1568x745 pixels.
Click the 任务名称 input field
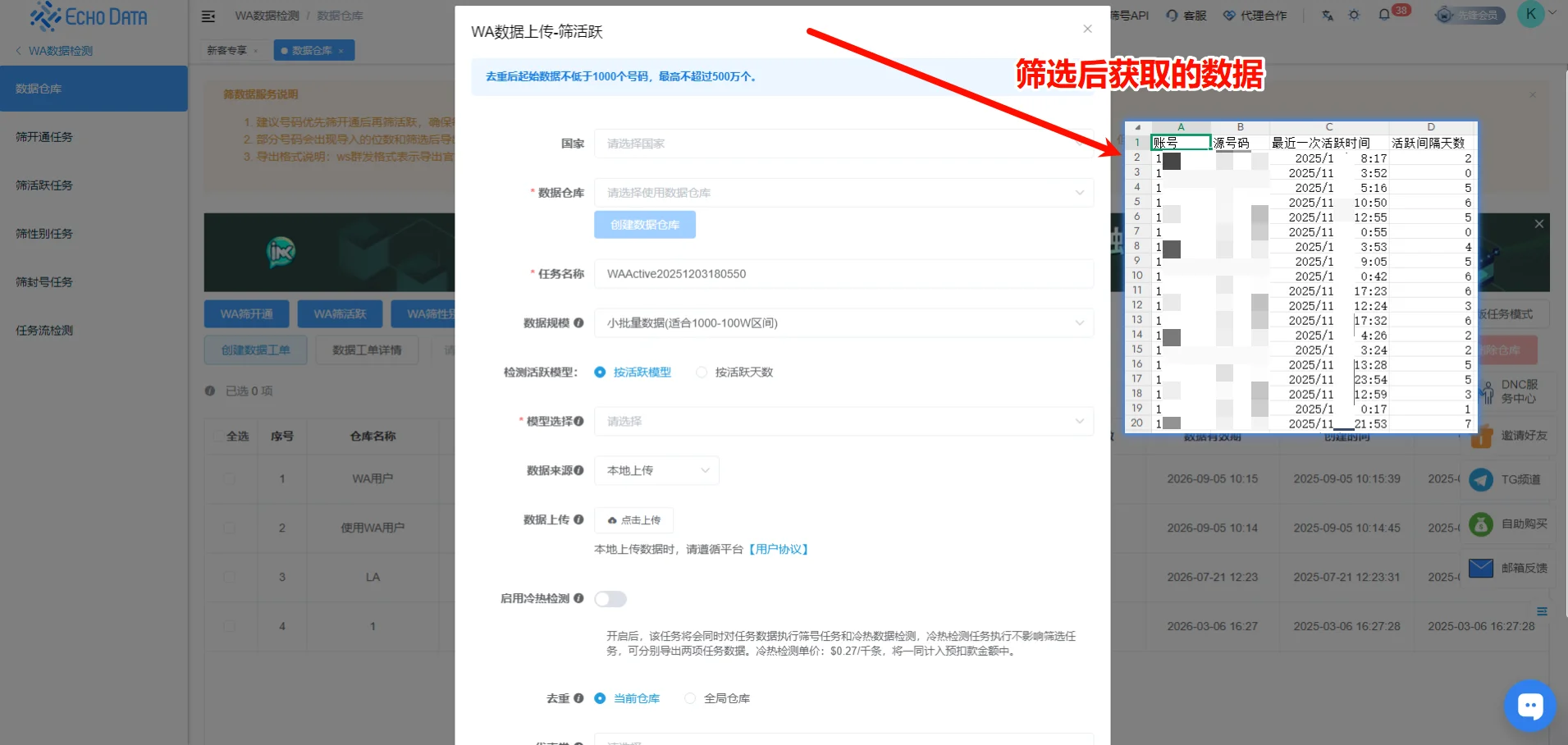(x=843, y=273)
